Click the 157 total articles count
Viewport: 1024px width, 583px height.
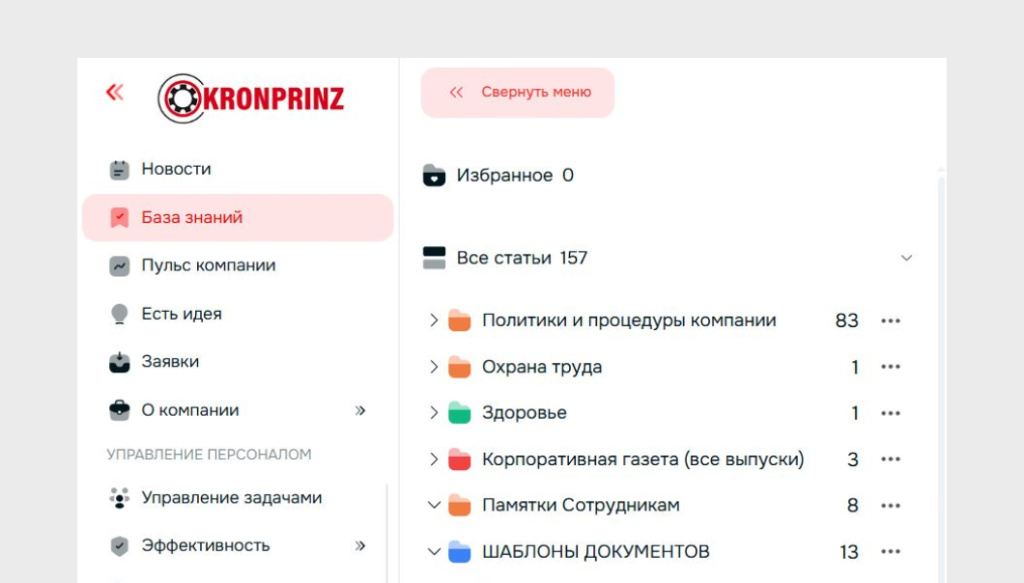pyautogui.click(x=573, y=258)
